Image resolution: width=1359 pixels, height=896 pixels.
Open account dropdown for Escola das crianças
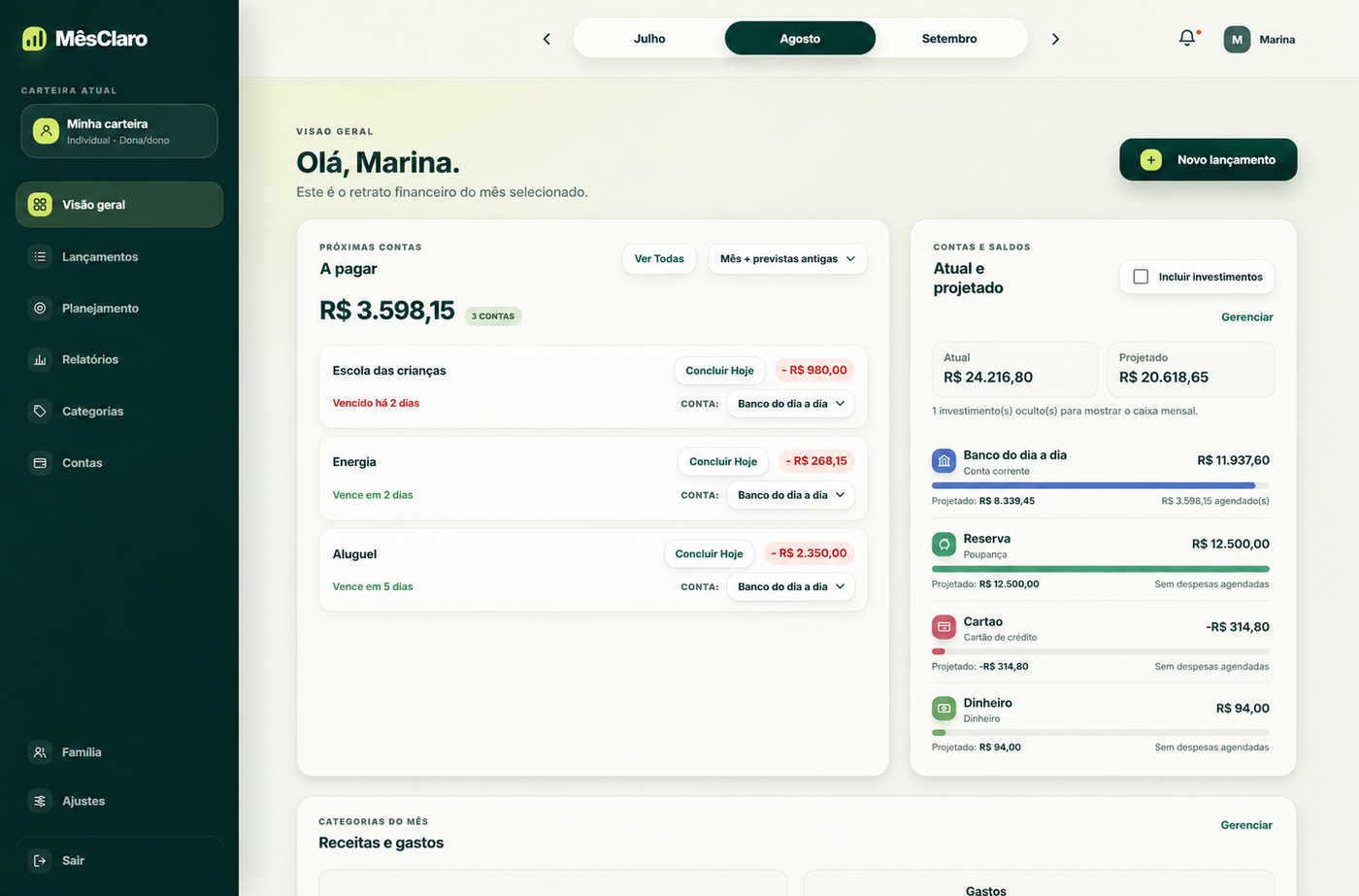790,404
